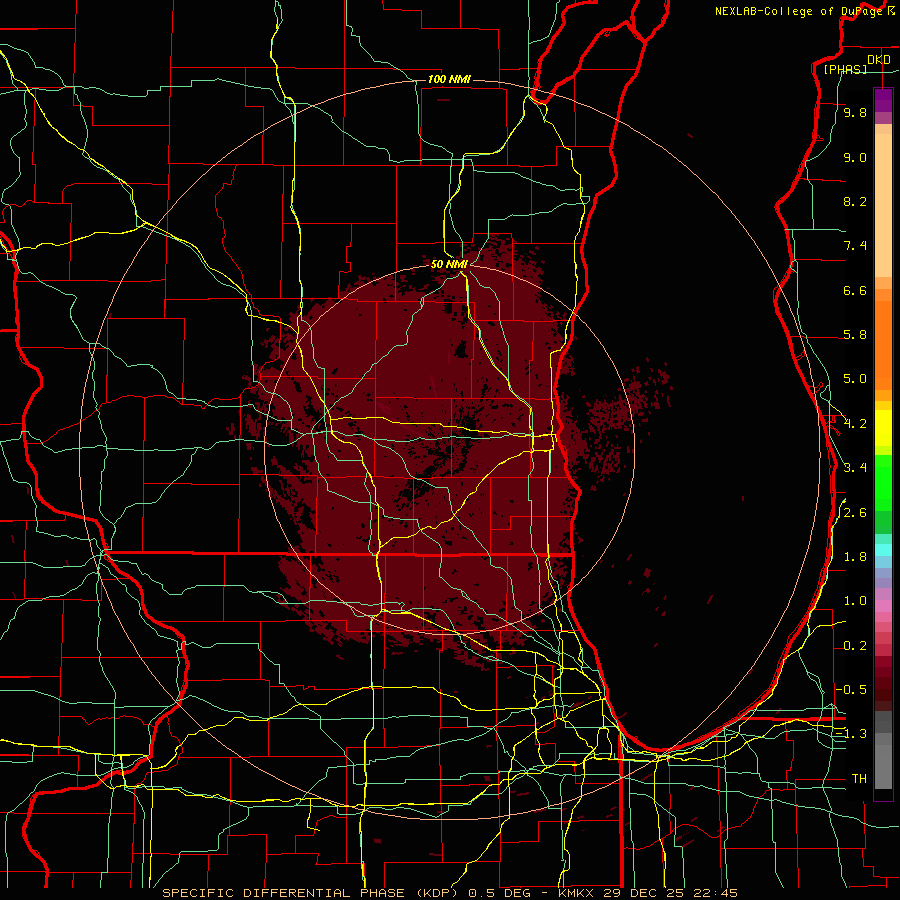Click the "100 NMI" range ring label

pos(449,79)
